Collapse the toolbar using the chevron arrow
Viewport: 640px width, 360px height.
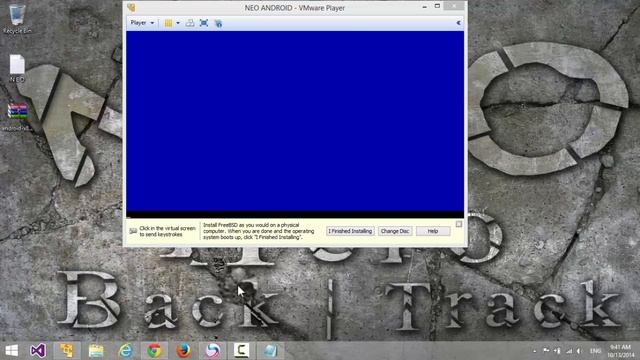[x=458, y=23]
